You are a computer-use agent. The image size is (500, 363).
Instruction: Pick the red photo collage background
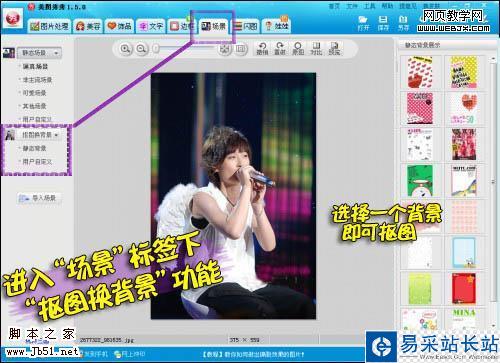[464, 145]
